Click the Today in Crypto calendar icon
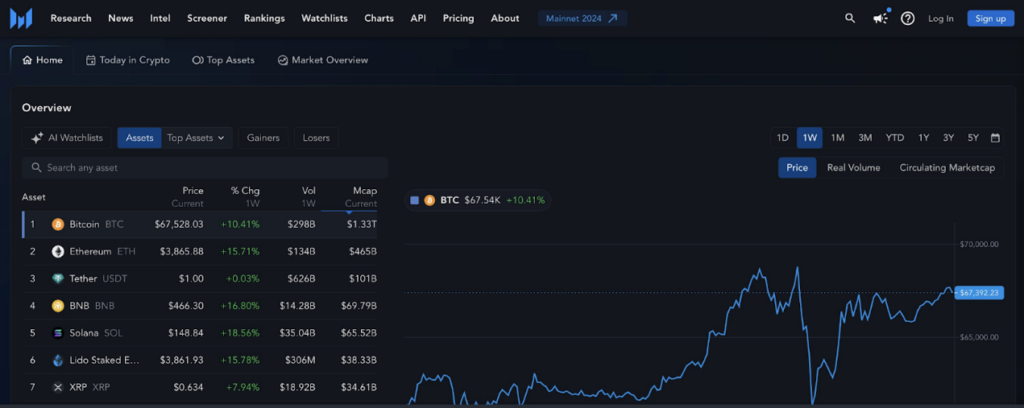The width and height of the screenshot is (1024, 408). pyautogui.click(x=91, y=60)
